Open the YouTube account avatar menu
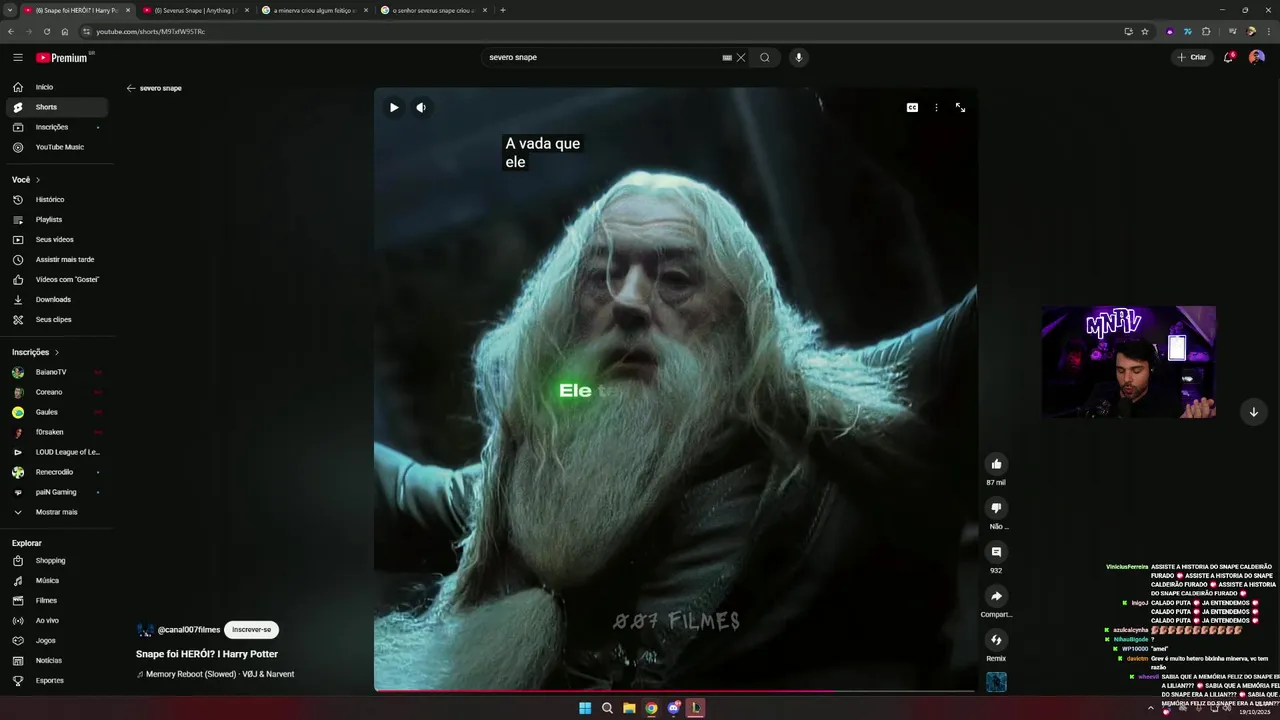 [1256, 57]
